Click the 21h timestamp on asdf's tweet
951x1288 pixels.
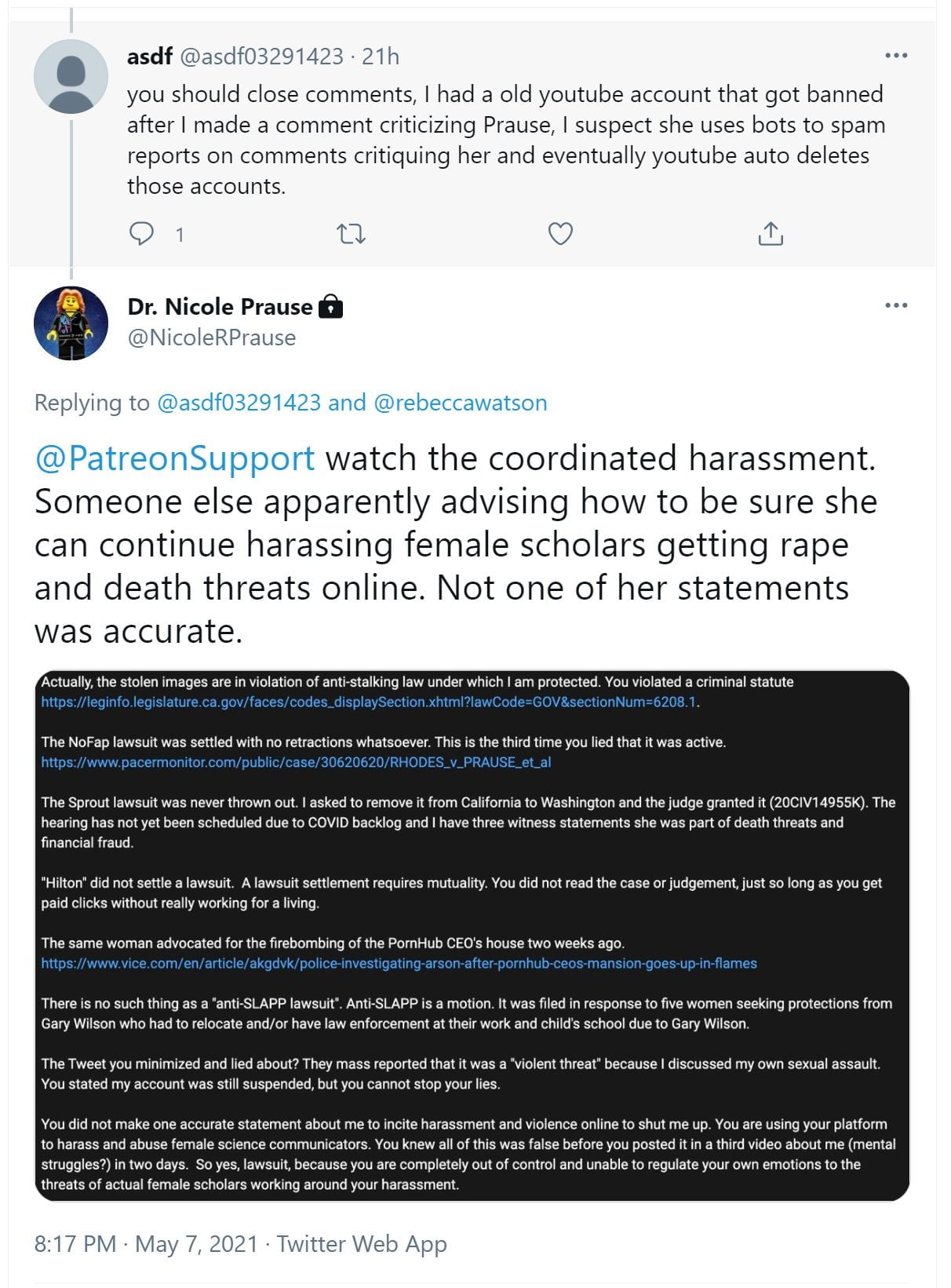click(x=381, y=57)
